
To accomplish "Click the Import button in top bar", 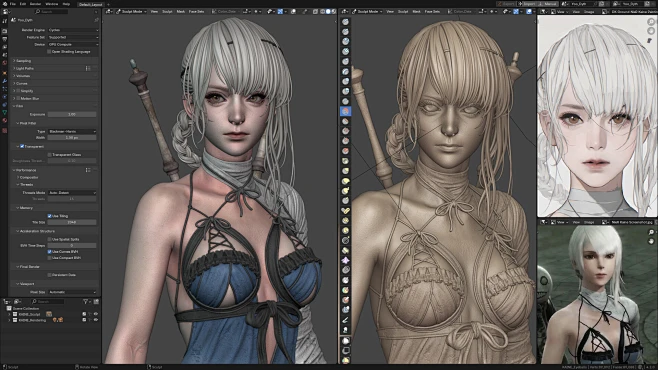I will [x=528, y=4].
